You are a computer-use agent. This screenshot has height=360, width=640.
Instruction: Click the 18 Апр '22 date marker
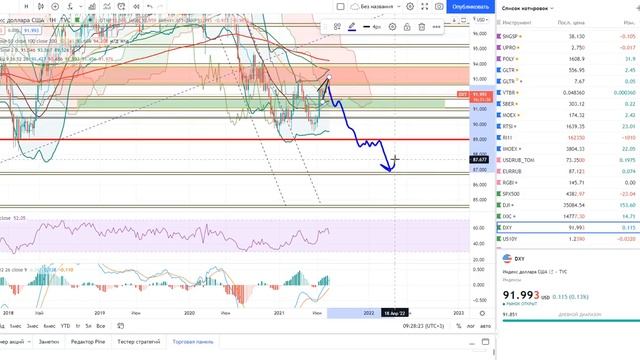click(395, 313)
